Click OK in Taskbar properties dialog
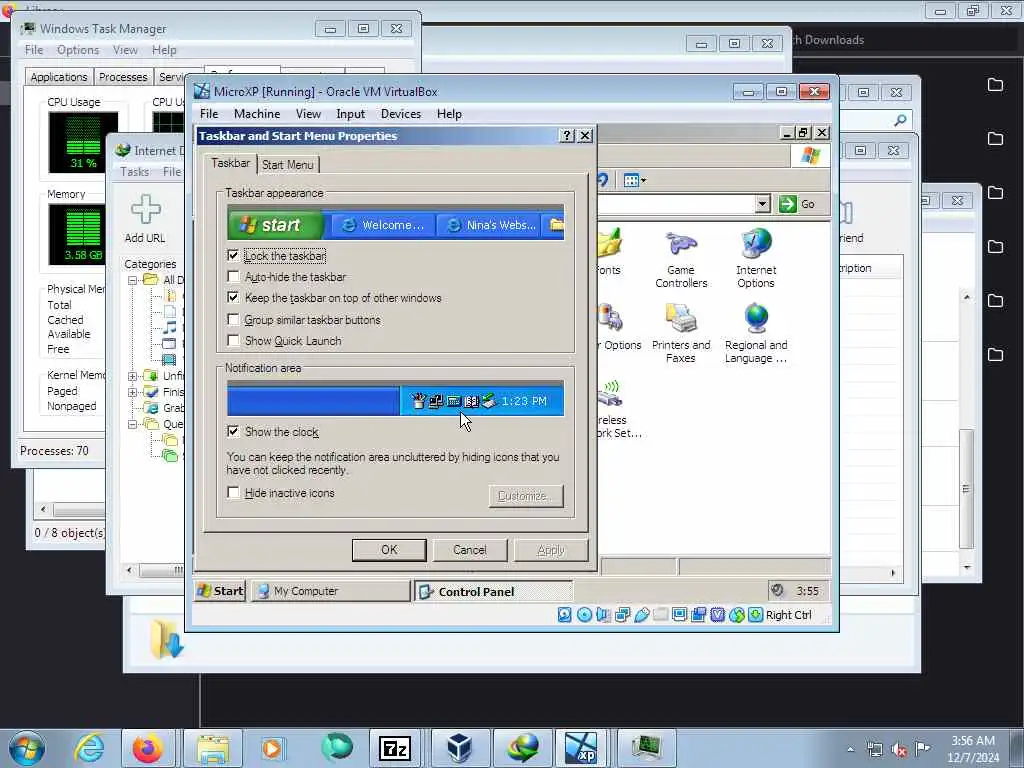Viewport: 1024px width, 768px height. (x=389, y=550)
